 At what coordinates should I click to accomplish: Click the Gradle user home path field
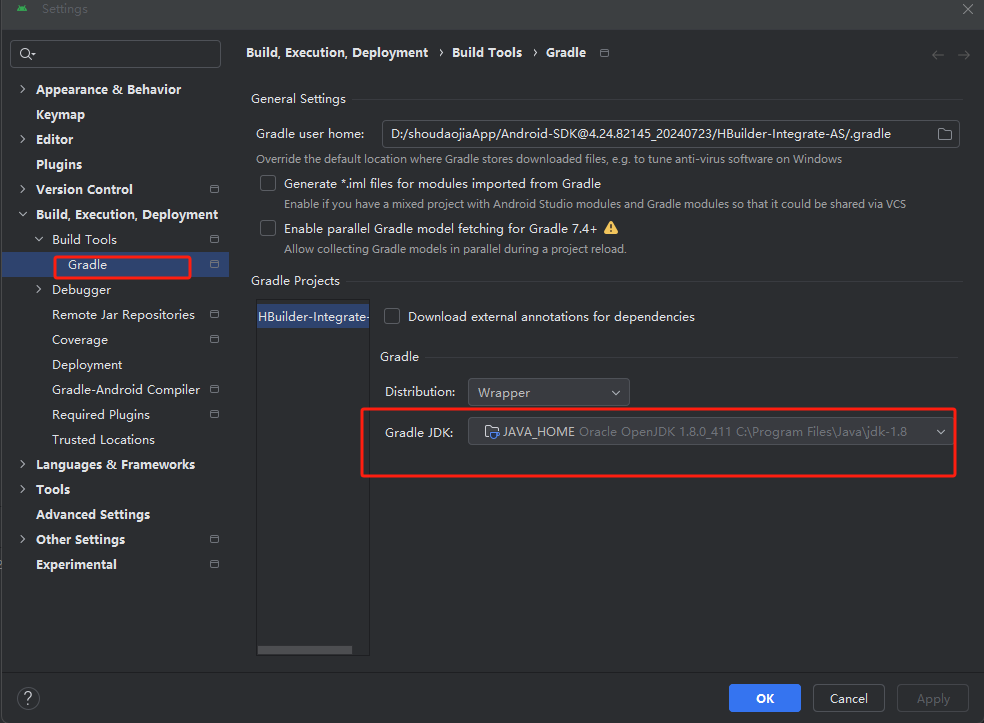[x=670, y=134]
